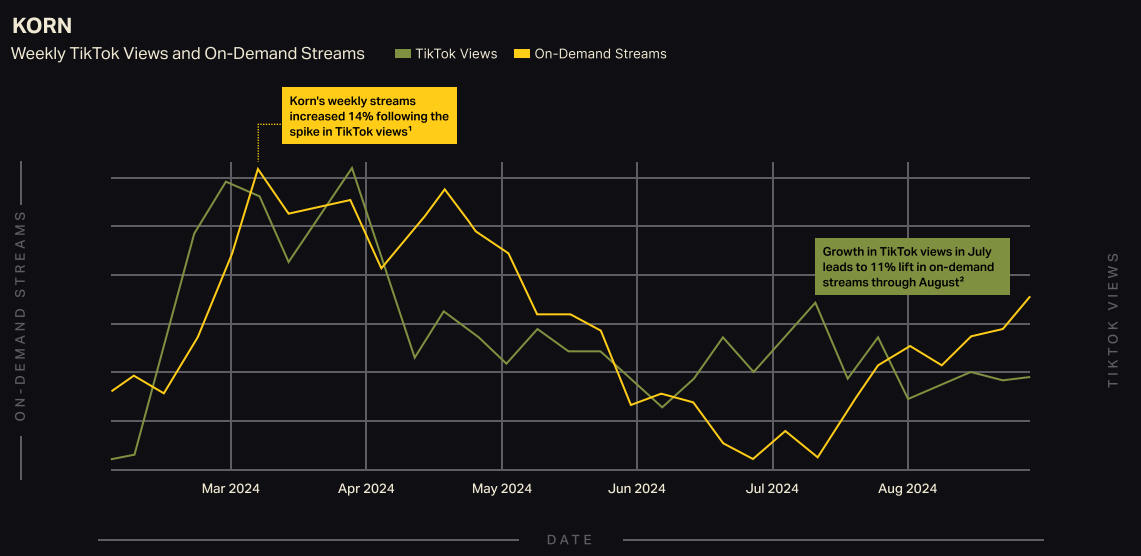Viewport: 1141px width, 556px height.
Task: Click the Mar 2024 axis label
Action: pos(230,489)
